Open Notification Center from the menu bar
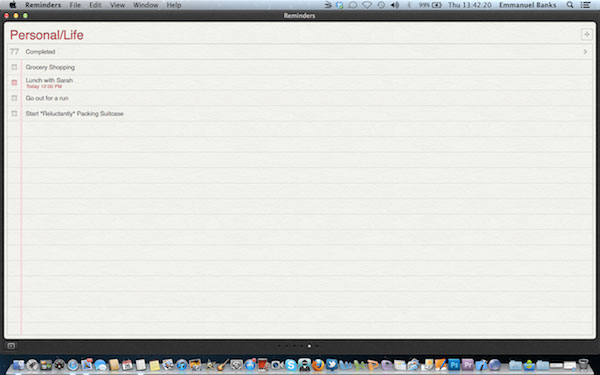 pyautogui.click(x=585, y=5)
